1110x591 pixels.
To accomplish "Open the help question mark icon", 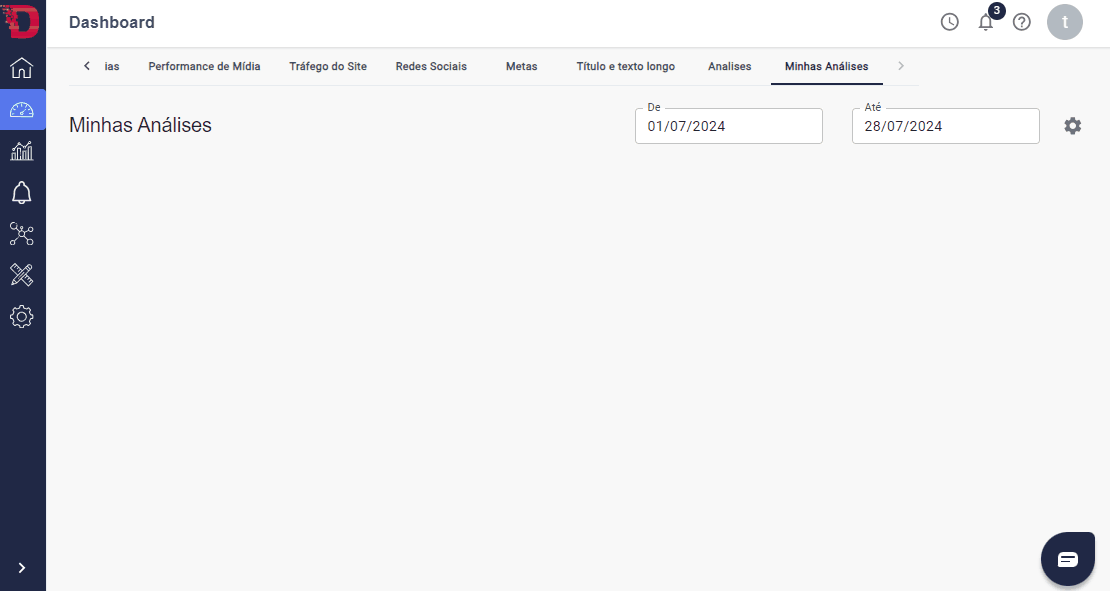I will tap(1022, 22).
